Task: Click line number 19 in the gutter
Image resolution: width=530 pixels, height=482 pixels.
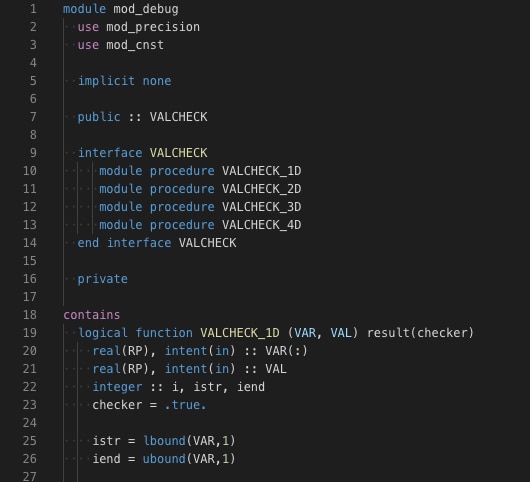Action: [30, 333]
